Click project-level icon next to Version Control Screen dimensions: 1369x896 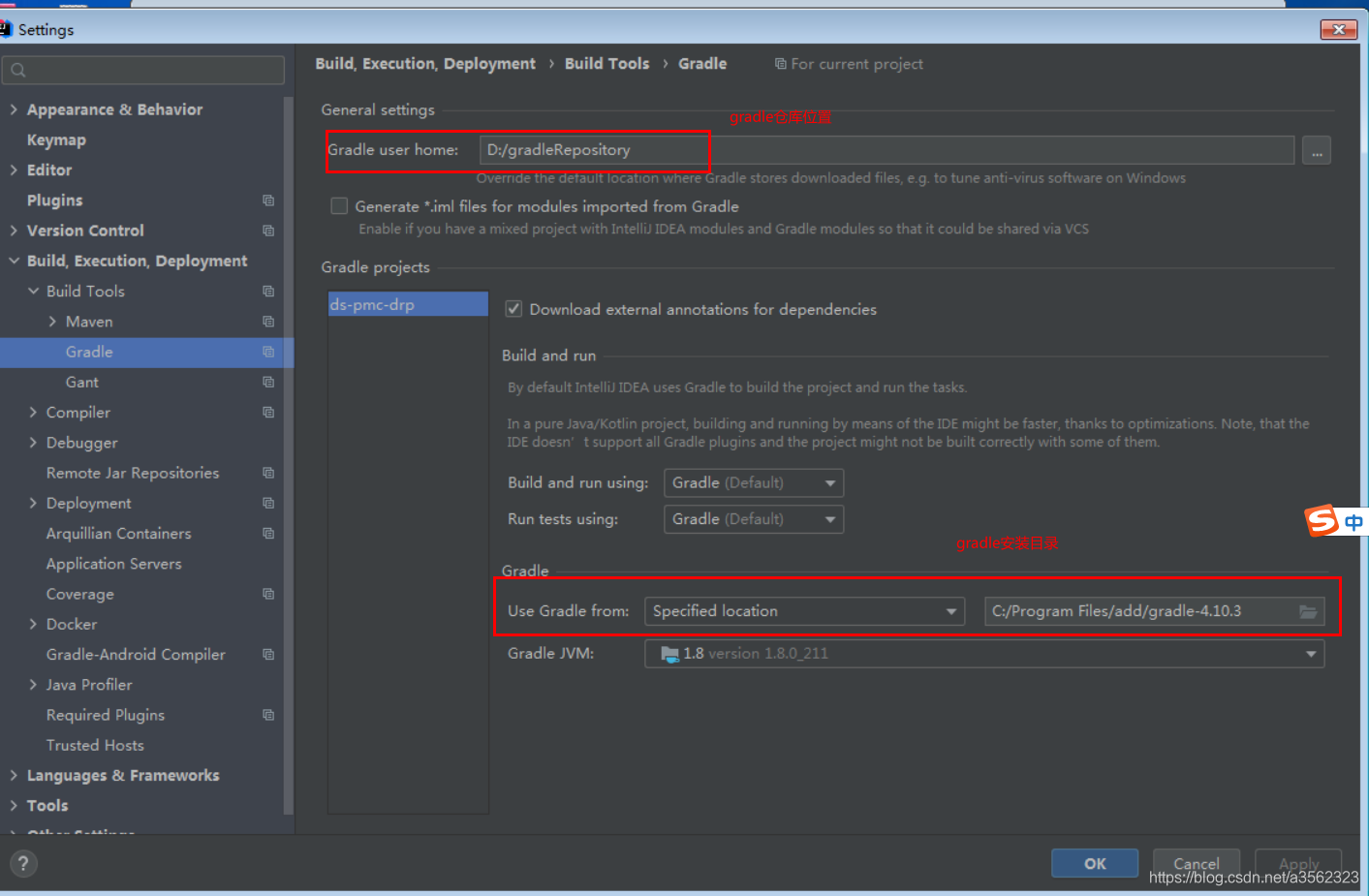pyautogui.click(x=268, y=231)
